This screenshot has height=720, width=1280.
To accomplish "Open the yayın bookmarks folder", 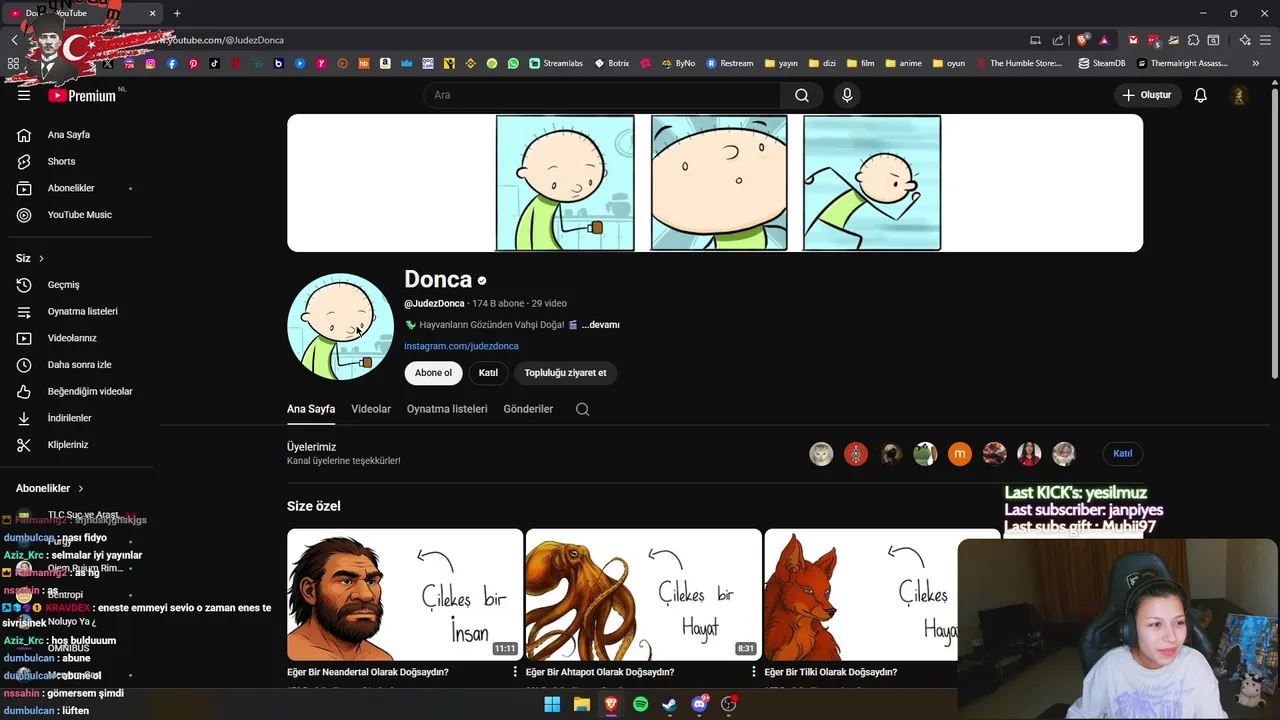I will [781, 63].
